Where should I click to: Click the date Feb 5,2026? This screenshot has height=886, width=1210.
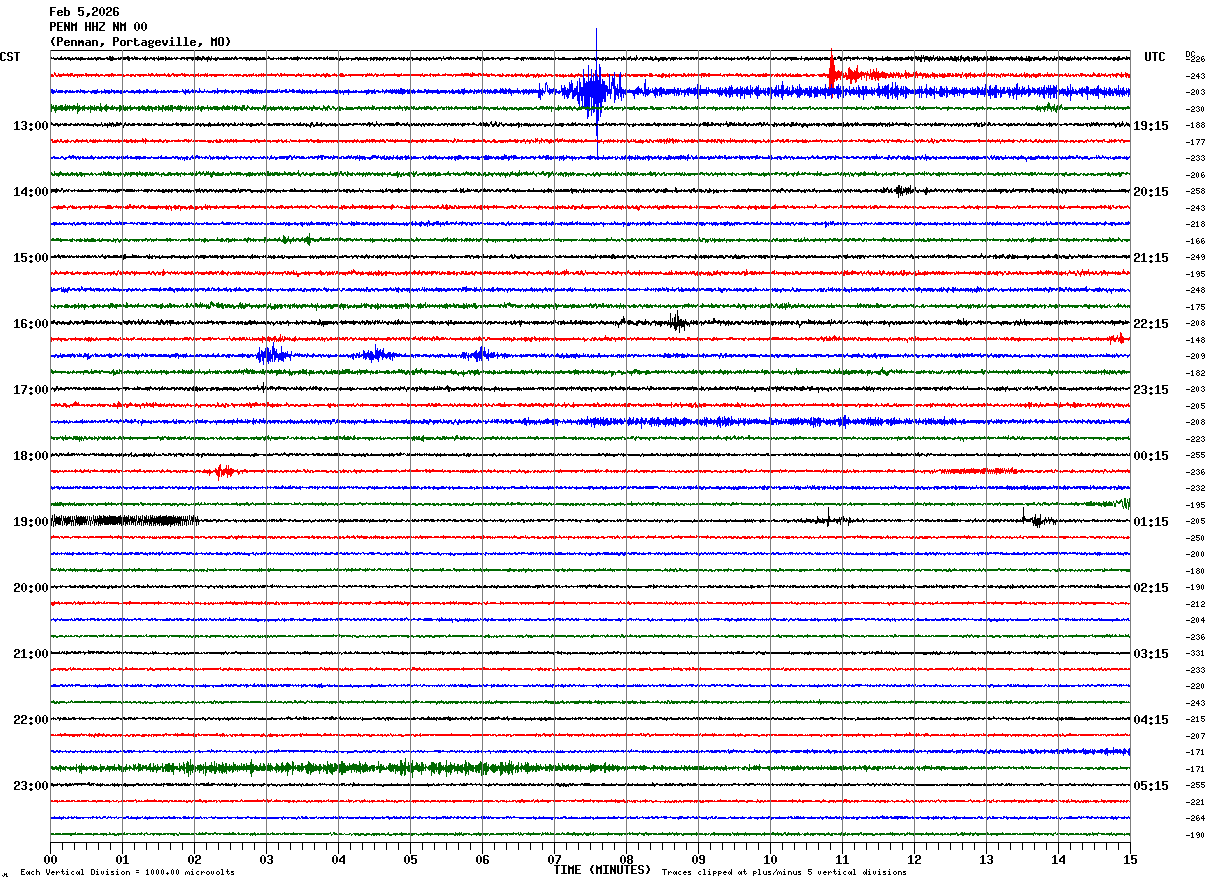pyautogui.click(x=84, y=12)
